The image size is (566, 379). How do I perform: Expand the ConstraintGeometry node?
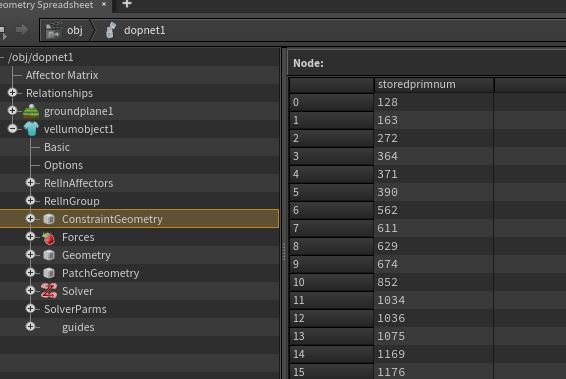click(x=31, y=218)
